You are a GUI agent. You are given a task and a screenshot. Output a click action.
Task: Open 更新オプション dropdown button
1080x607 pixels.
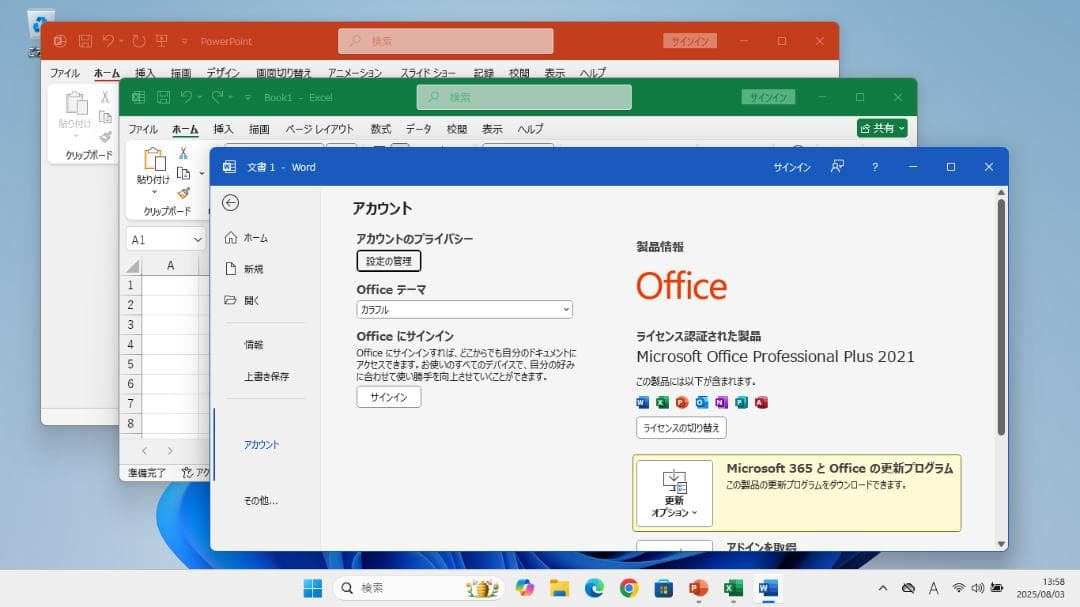[x=674, y=493]
